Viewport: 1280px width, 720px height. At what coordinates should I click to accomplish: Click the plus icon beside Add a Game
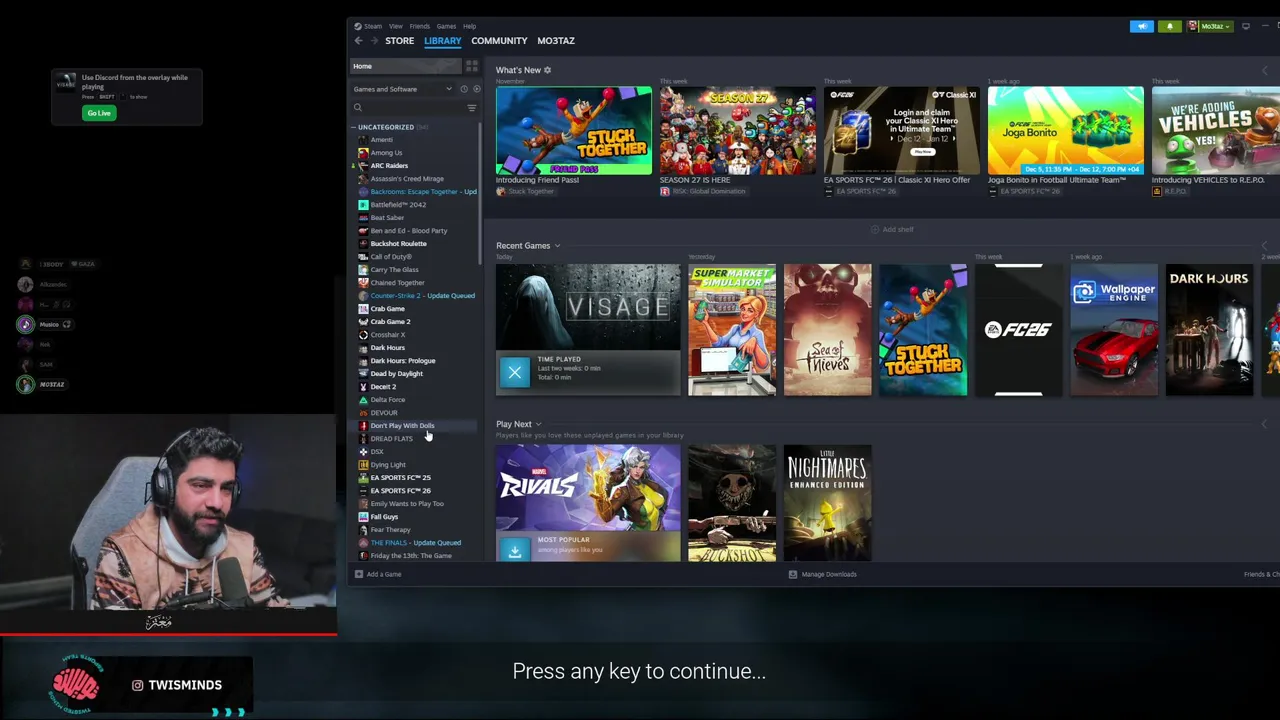coord(359,574)
